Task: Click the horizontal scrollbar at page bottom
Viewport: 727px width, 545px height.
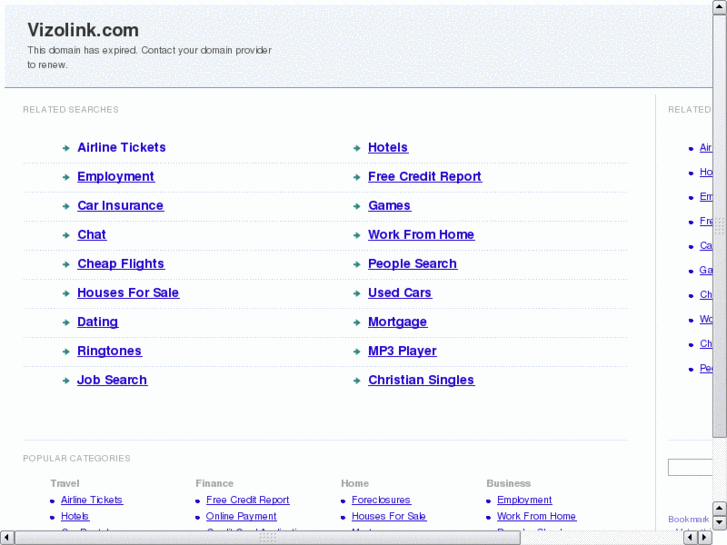Action: point(268,537)
